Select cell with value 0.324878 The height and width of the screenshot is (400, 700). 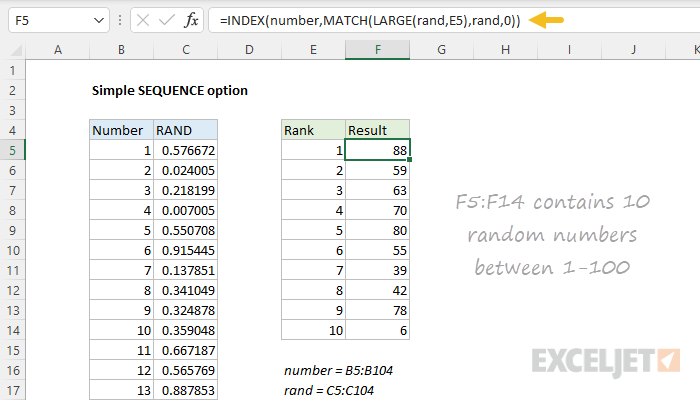pyautogui.click(x=186, y=310)
